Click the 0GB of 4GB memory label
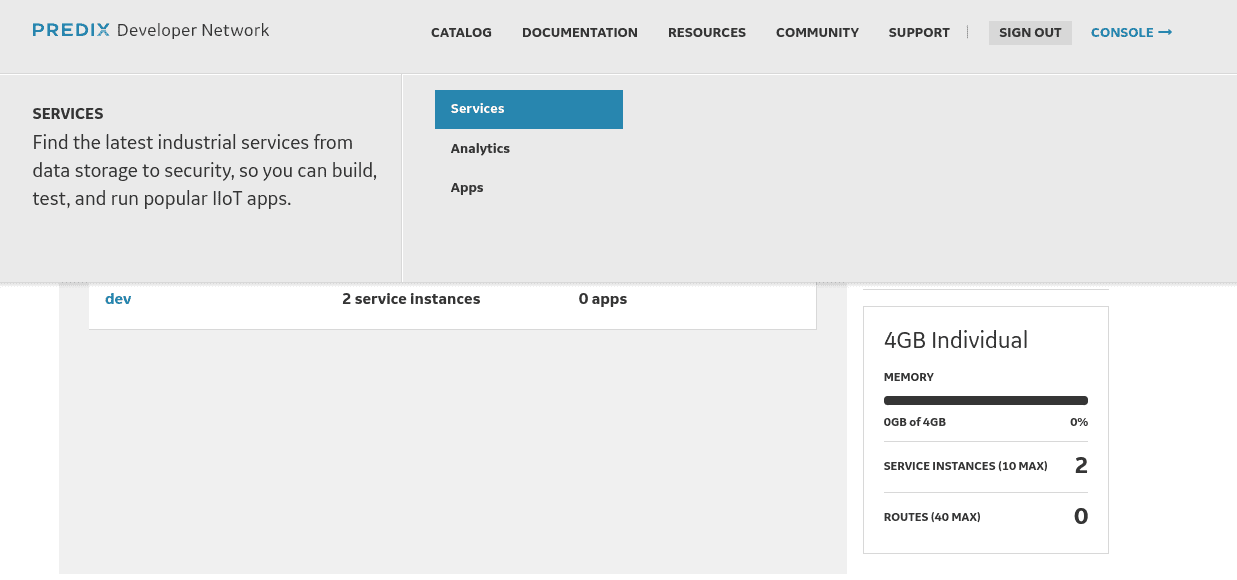The height and width of the screenshot is (580, 1237). 914,422
